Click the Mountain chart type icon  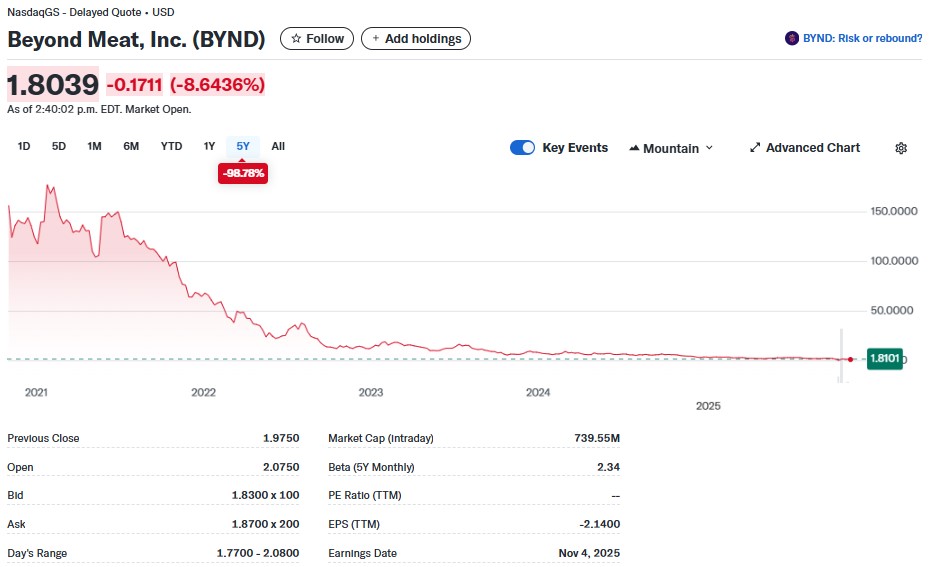[x=634, y=148]
